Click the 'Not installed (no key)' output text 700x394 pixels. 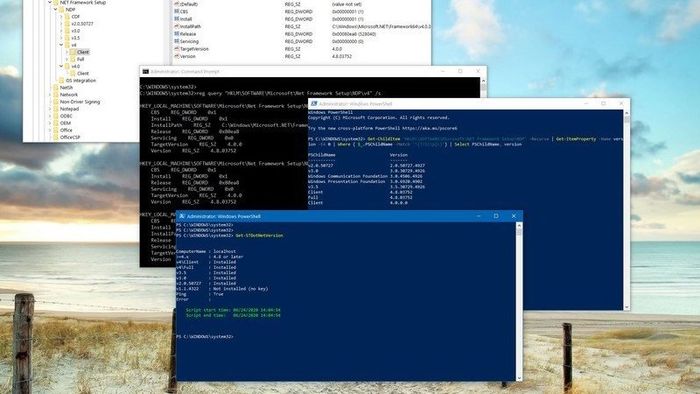[x=241, y=289]
